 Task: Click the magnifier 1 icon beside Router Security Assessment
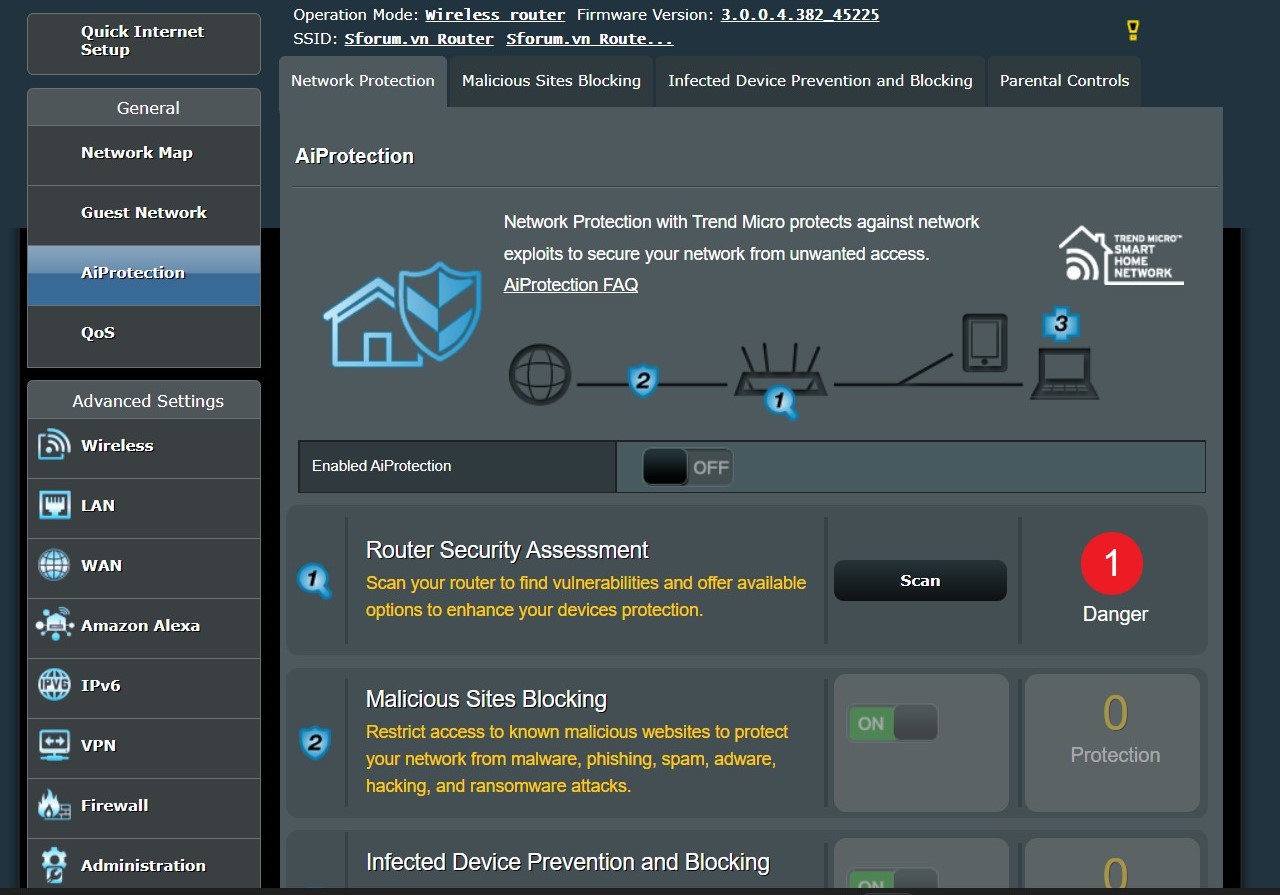coord(315,580)
